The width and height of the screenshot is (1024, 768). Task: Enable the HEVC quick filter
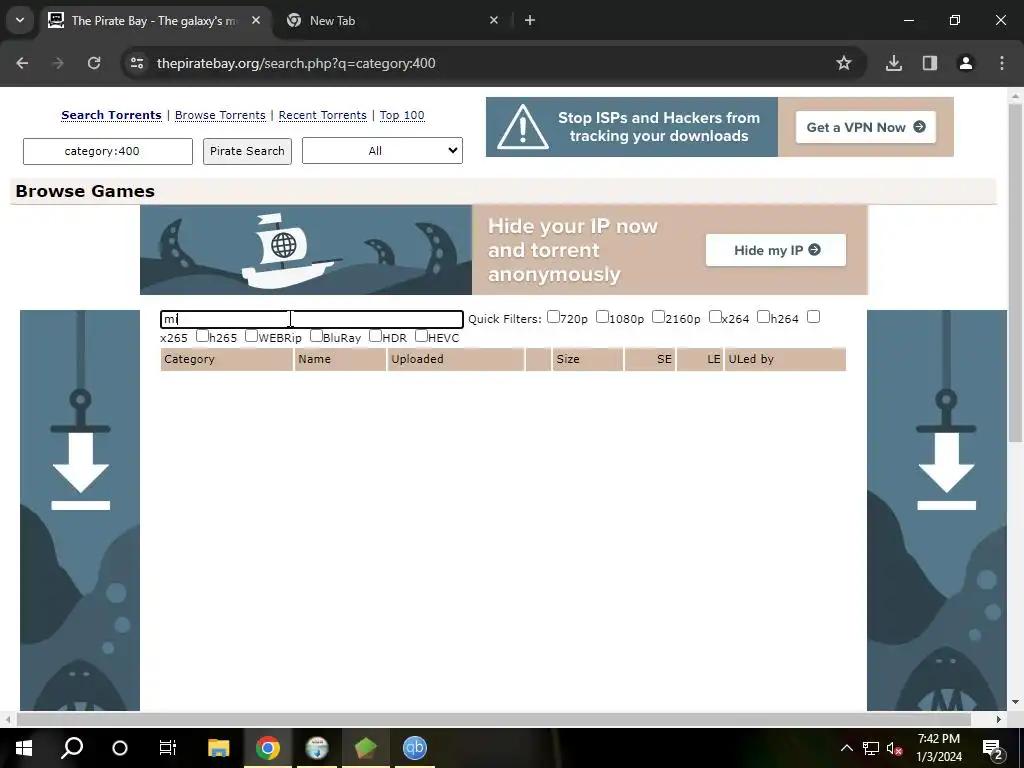tap(421, 336)
